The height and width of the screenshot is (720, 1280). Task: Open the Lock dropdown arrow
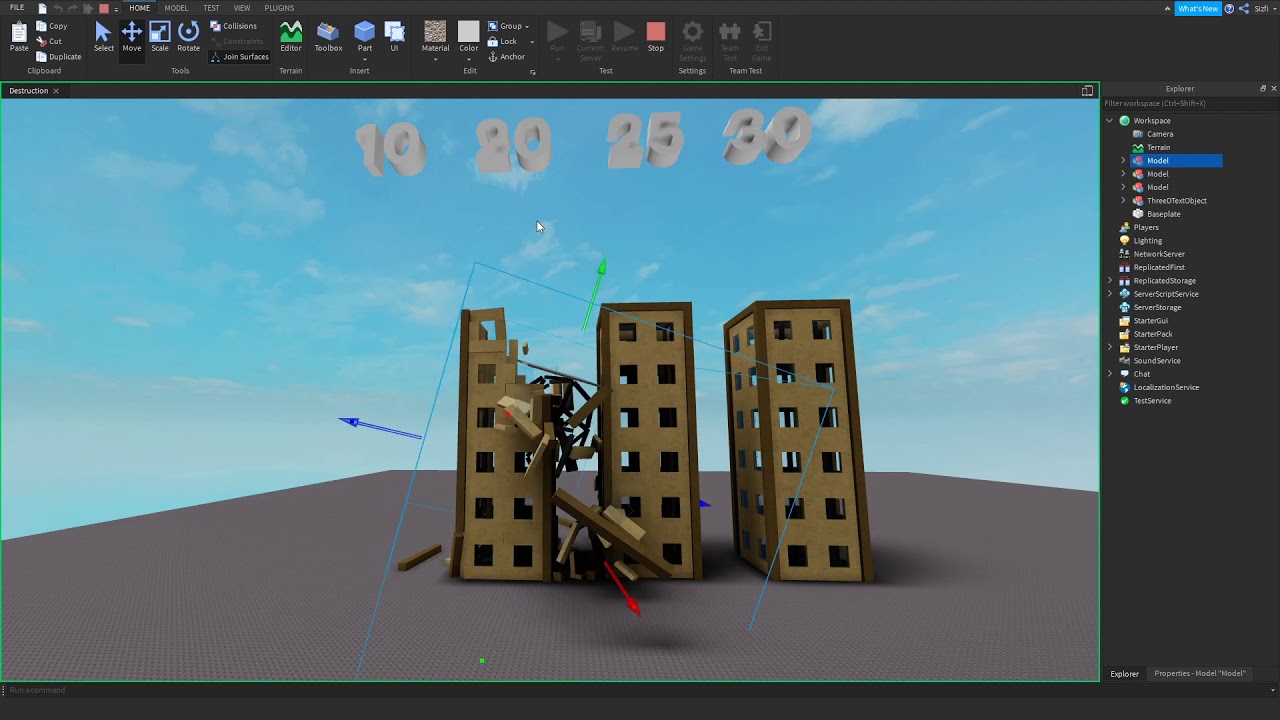532,42
